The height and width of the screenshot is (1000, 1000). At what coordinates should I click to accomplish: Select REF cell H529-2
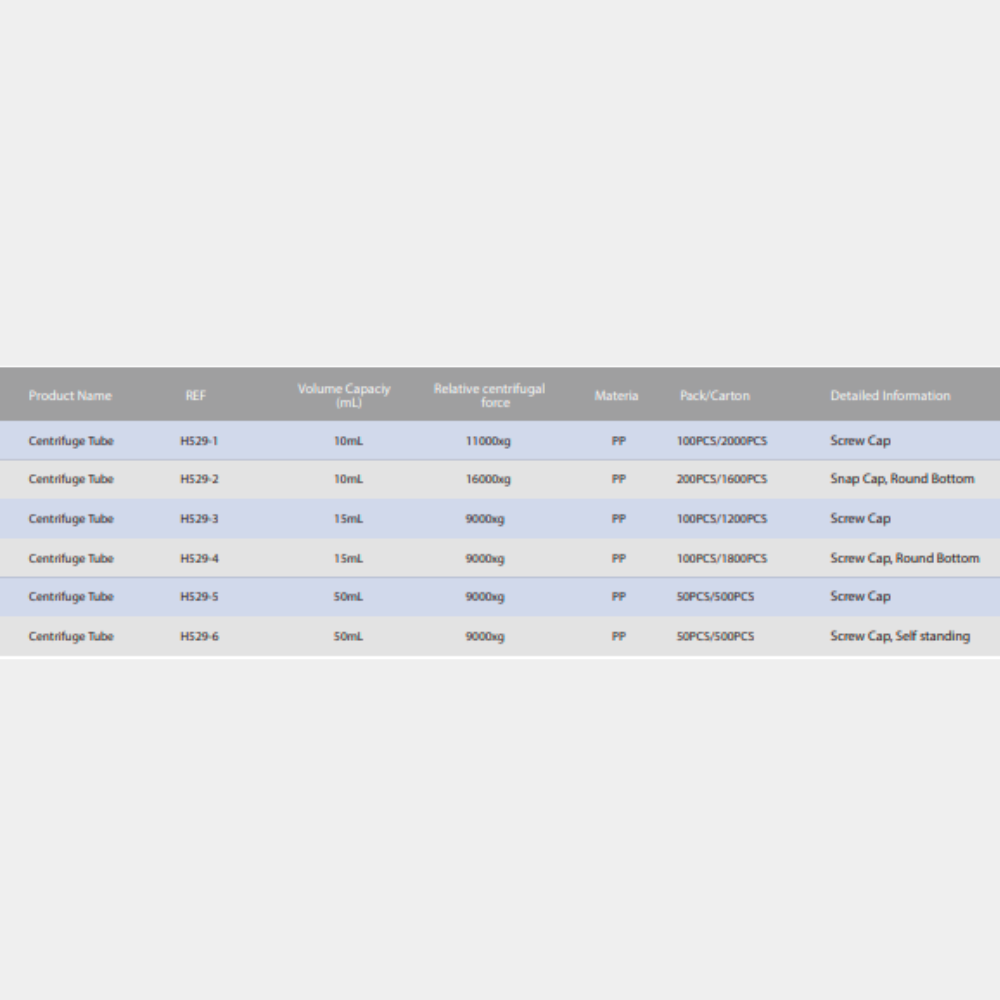pyautogui.click(x=199, y=479)
